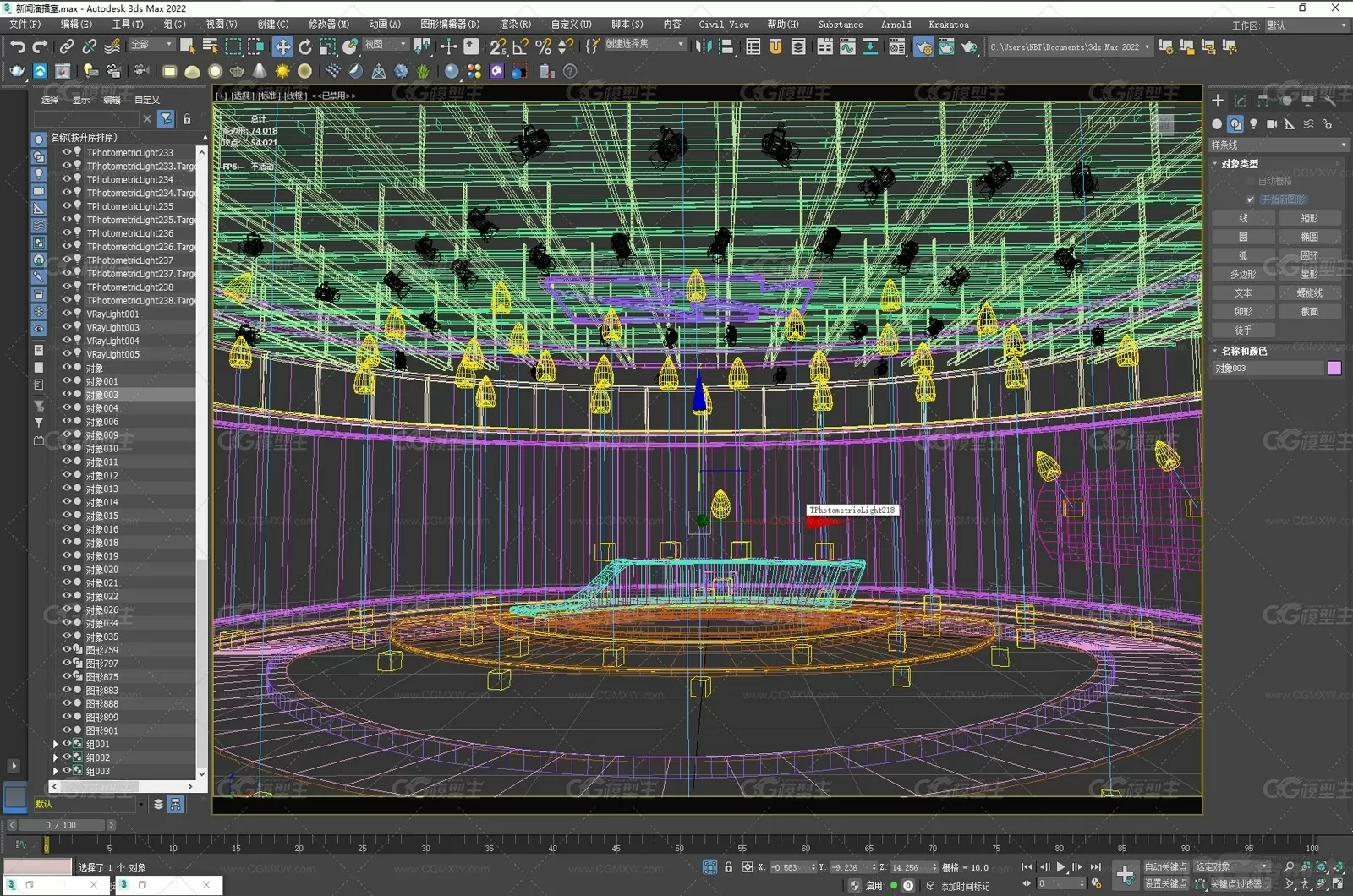The image size is (1353, 896).
Task: Toggle the 2.5D Snaps icon
Action: pos(498,46)
